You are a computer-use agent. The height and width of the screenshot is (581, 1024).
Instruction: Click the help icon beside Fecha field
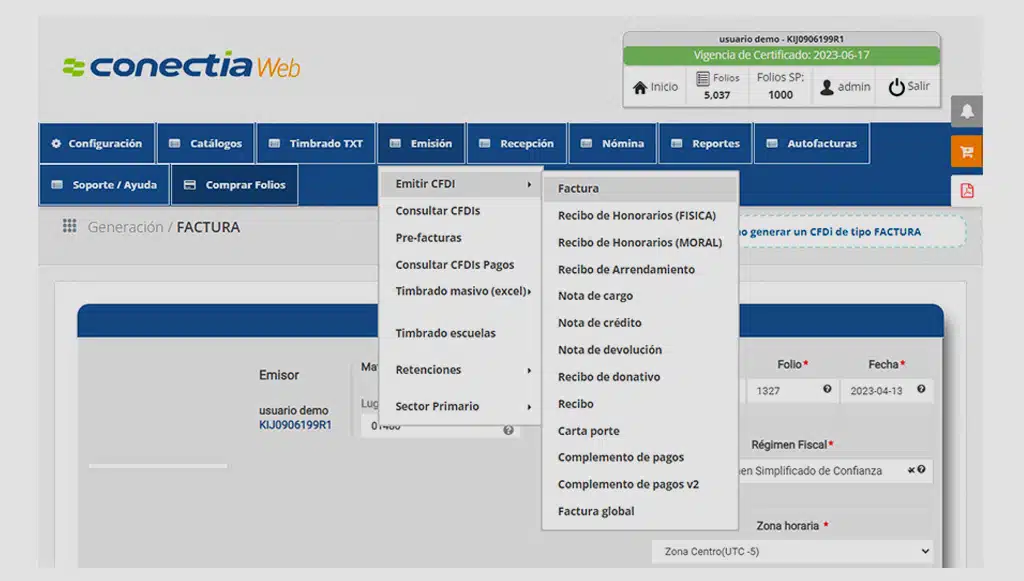tap(921, 389)
